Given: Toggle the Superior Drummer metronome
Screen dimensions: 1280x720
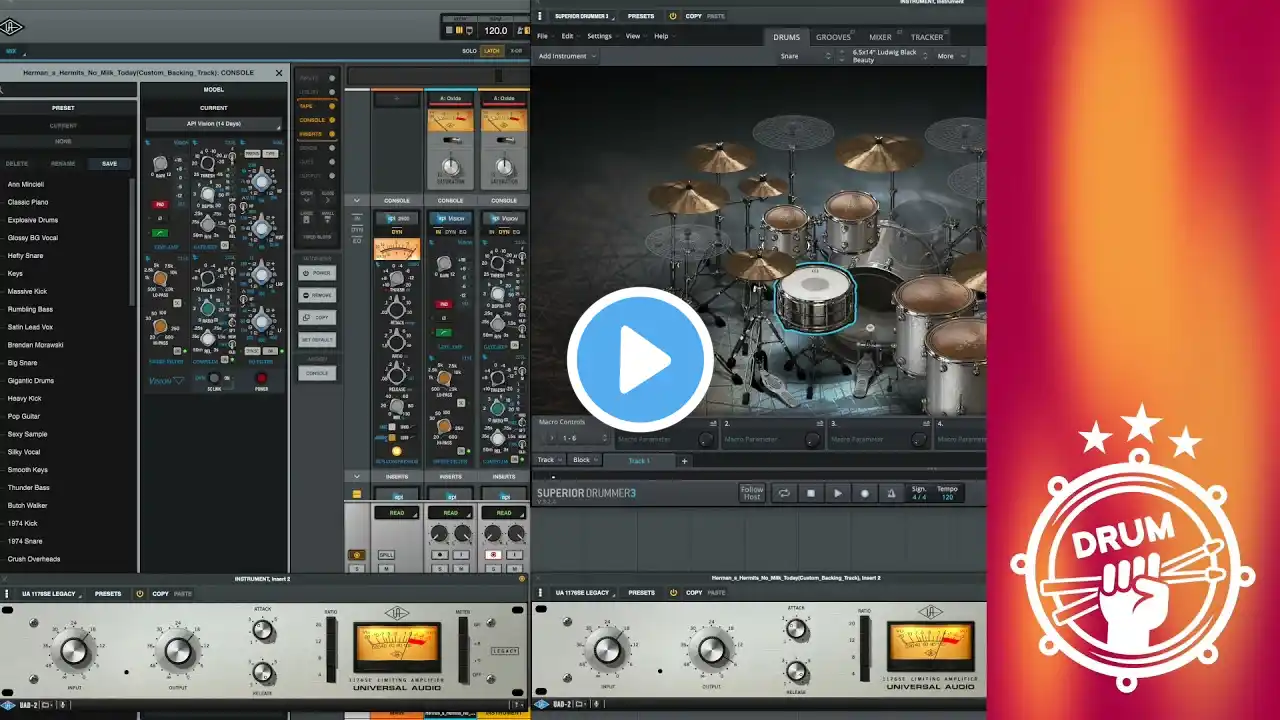Looking at the screenshot, I should [x=891, y=493].
